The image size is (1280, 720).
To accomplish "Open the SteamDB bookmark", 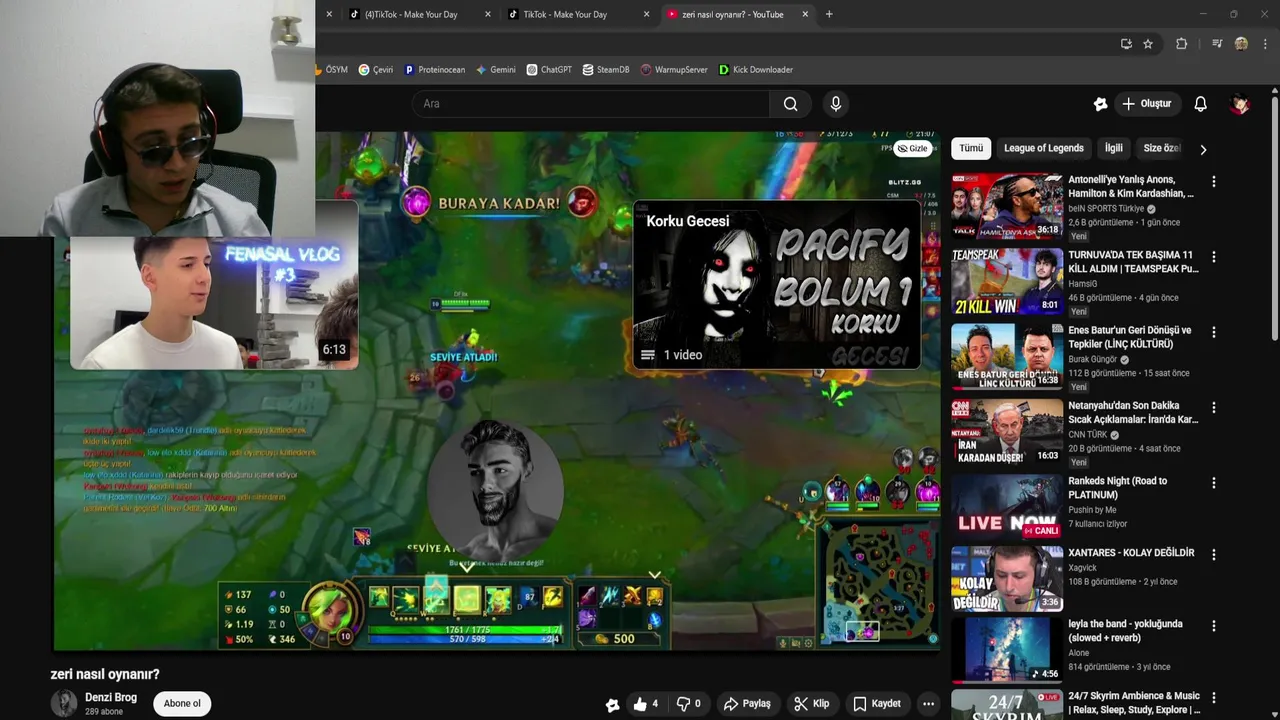I will [605, 70].
